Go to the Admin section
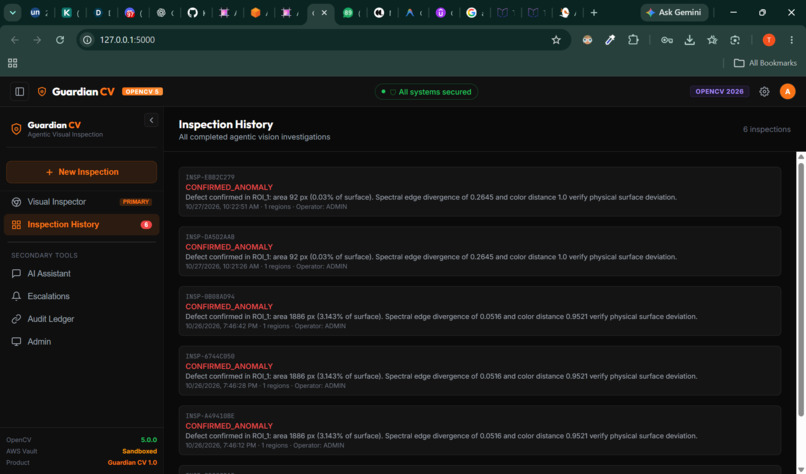The image size is (806, 474). tap(81, 341)
